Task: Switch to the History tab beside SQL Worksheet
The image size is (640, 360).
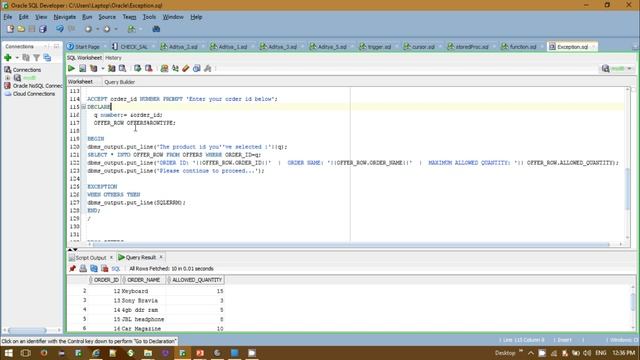Action: coord(113,58)
